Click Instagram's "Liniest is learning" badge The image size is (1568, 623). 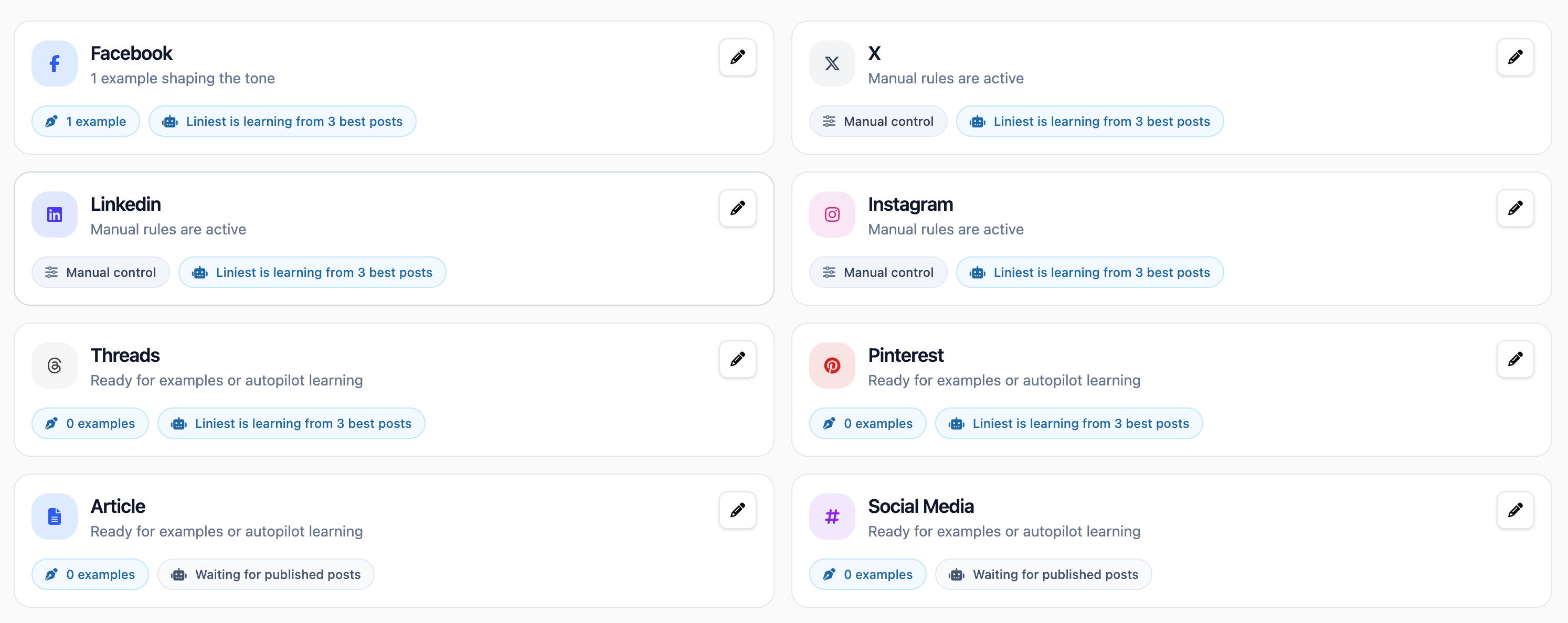tap(1089, 273)
